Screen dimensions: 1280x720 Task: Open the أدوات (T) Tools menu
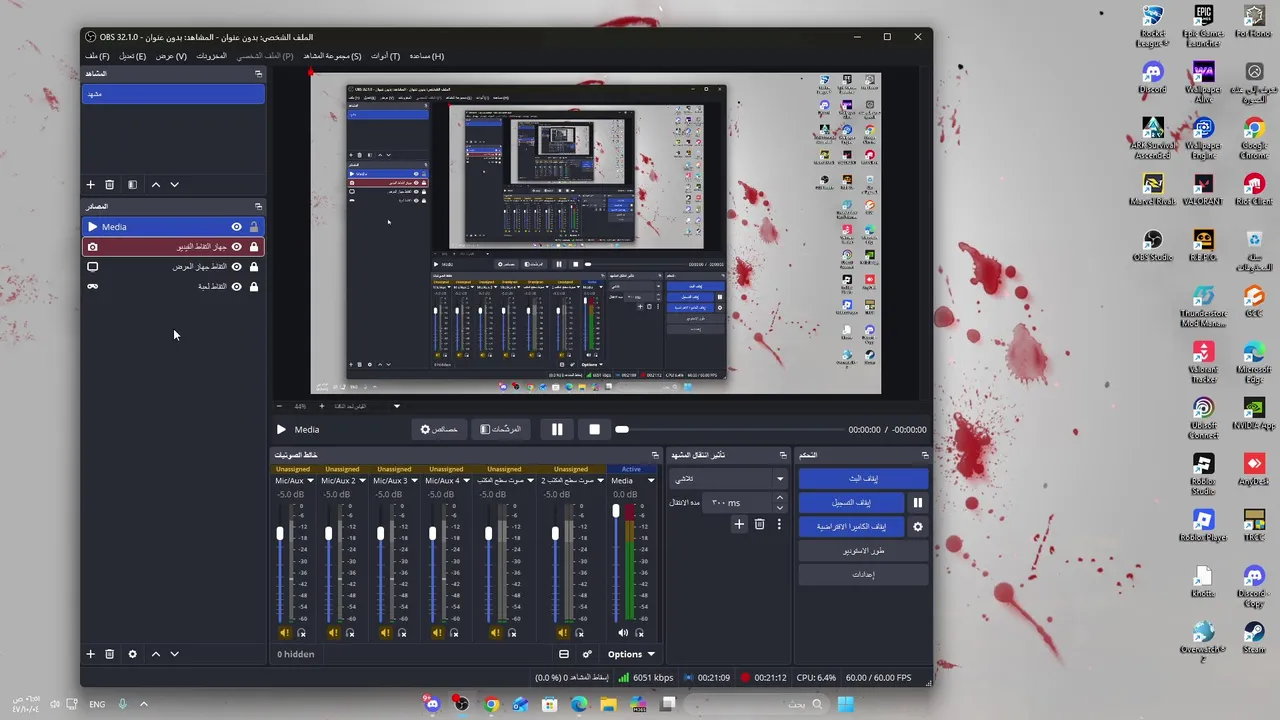click(x=385, y=56)
